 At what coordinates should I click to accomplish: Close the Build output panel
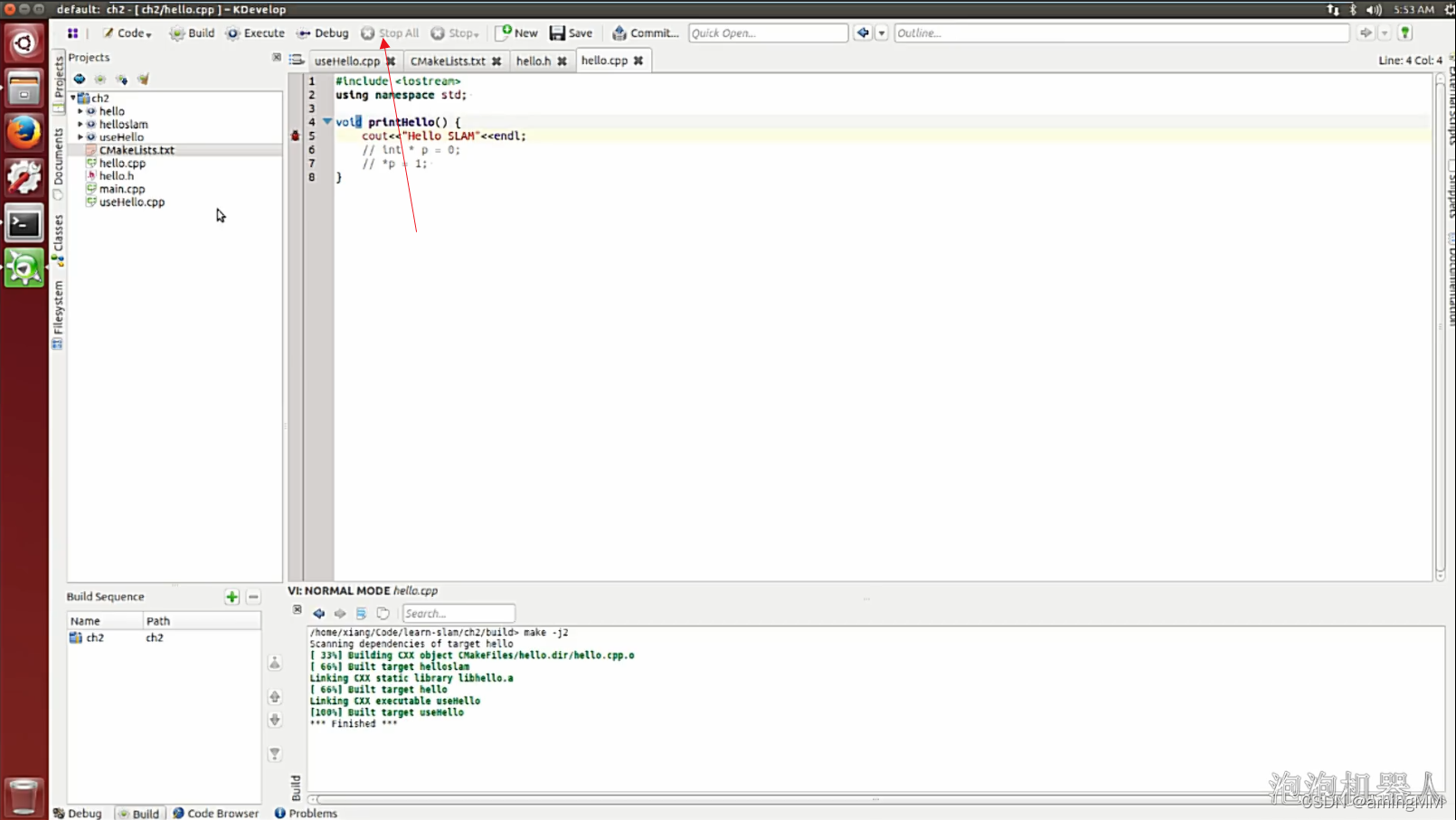tap(298, 610)
